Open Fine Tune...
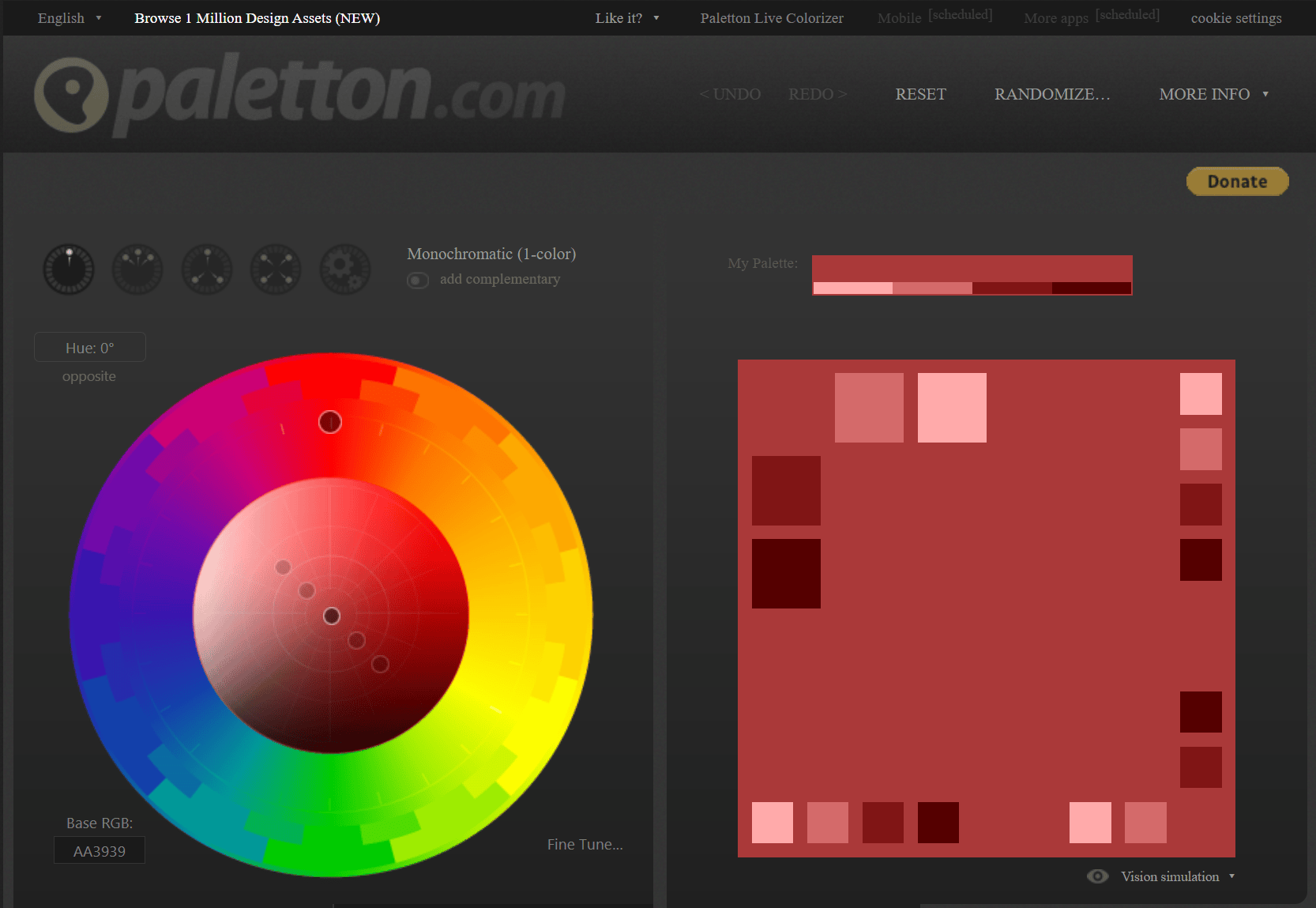Viewport: 1316px width, 908px height. 585,844
